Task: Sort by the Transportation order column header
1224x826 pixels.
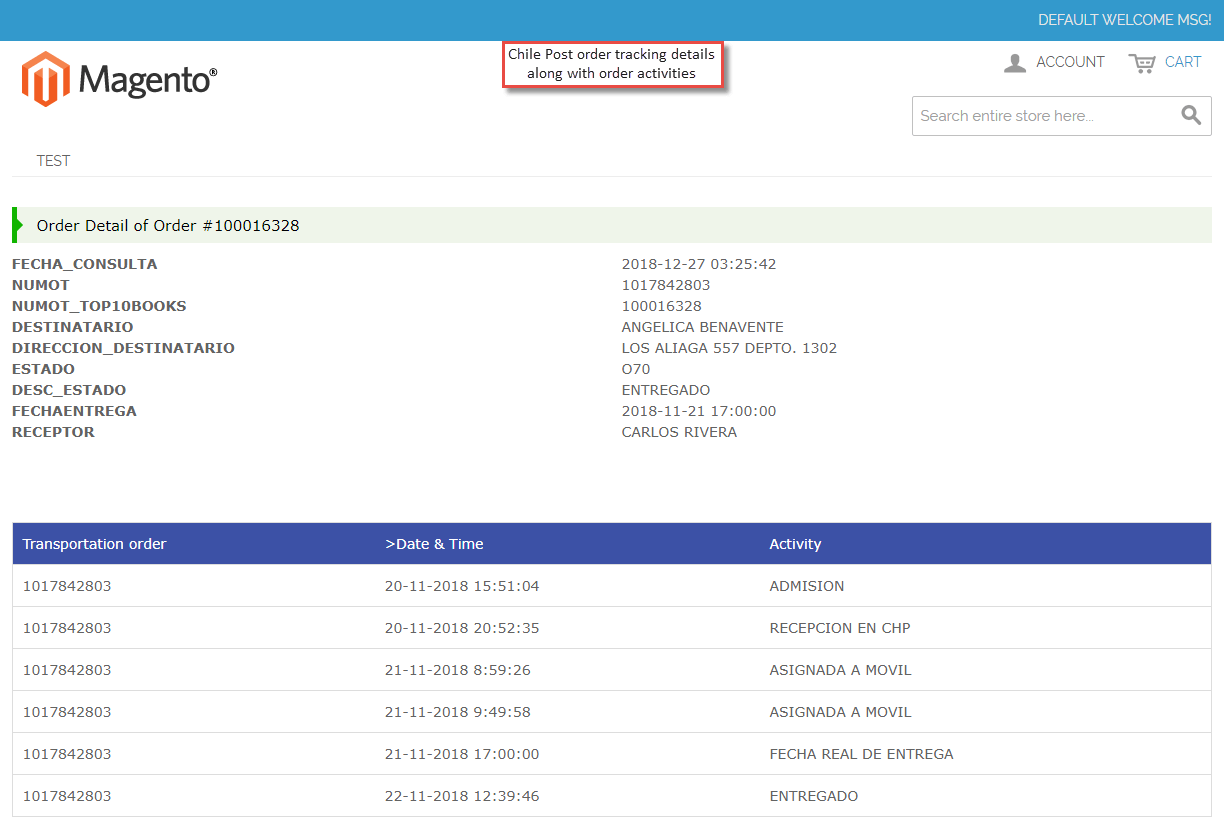Action: click(94, 544)
